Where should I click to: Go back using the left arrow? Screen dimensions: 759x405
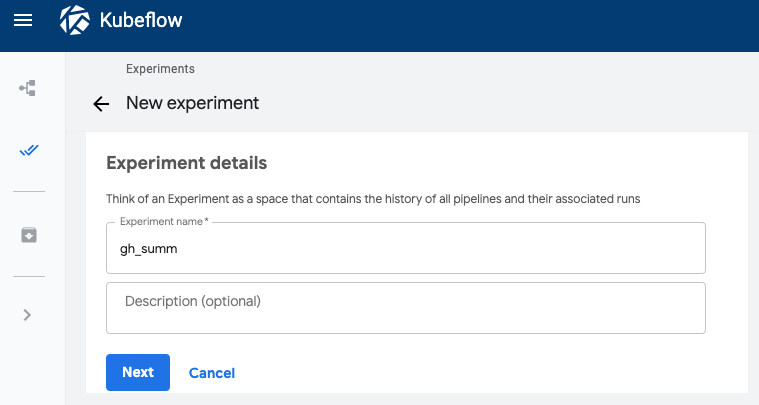(x=100, y=104)
